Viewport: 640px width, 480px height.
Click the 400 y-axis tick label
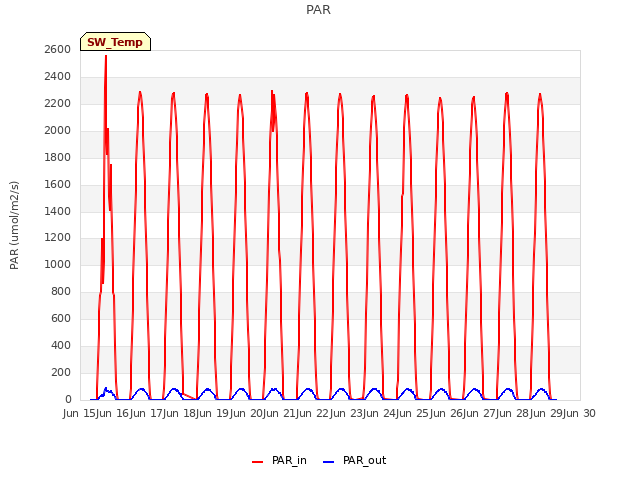61,345
